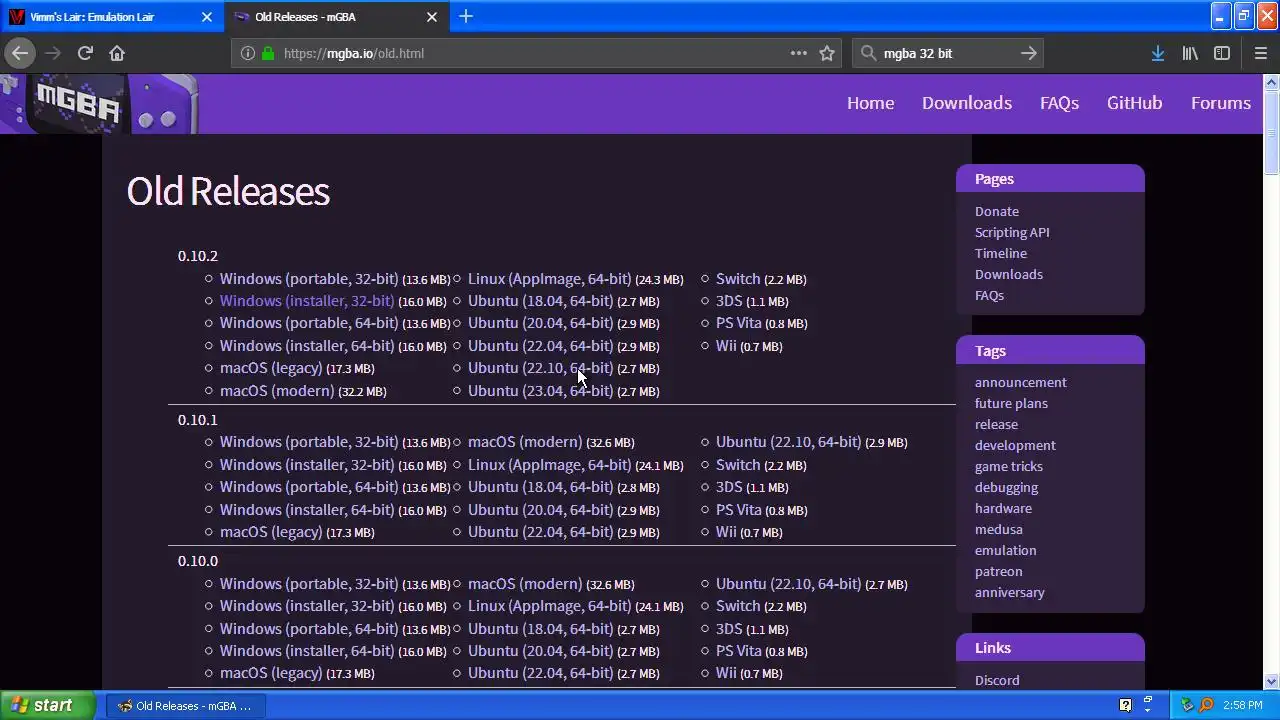Show site information for mgba.io

click(248, 53)
